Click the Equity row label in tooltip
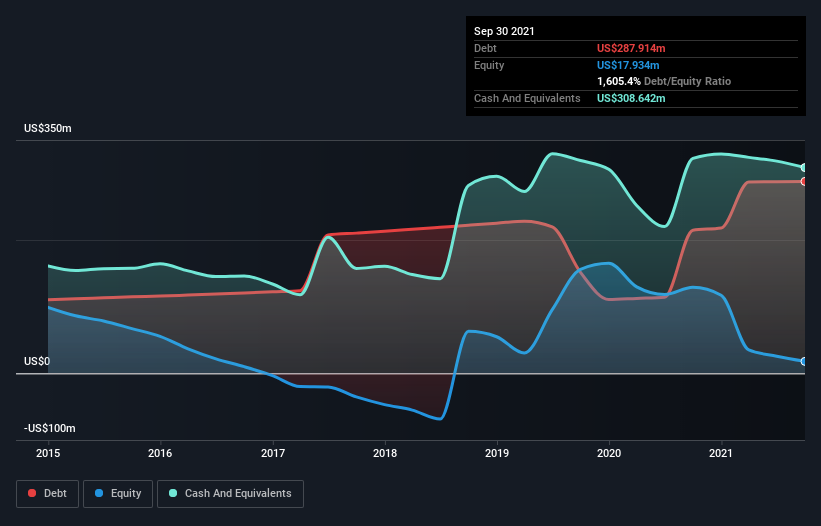The width and height of the screenshot is (821, 526). click(489, 65)
